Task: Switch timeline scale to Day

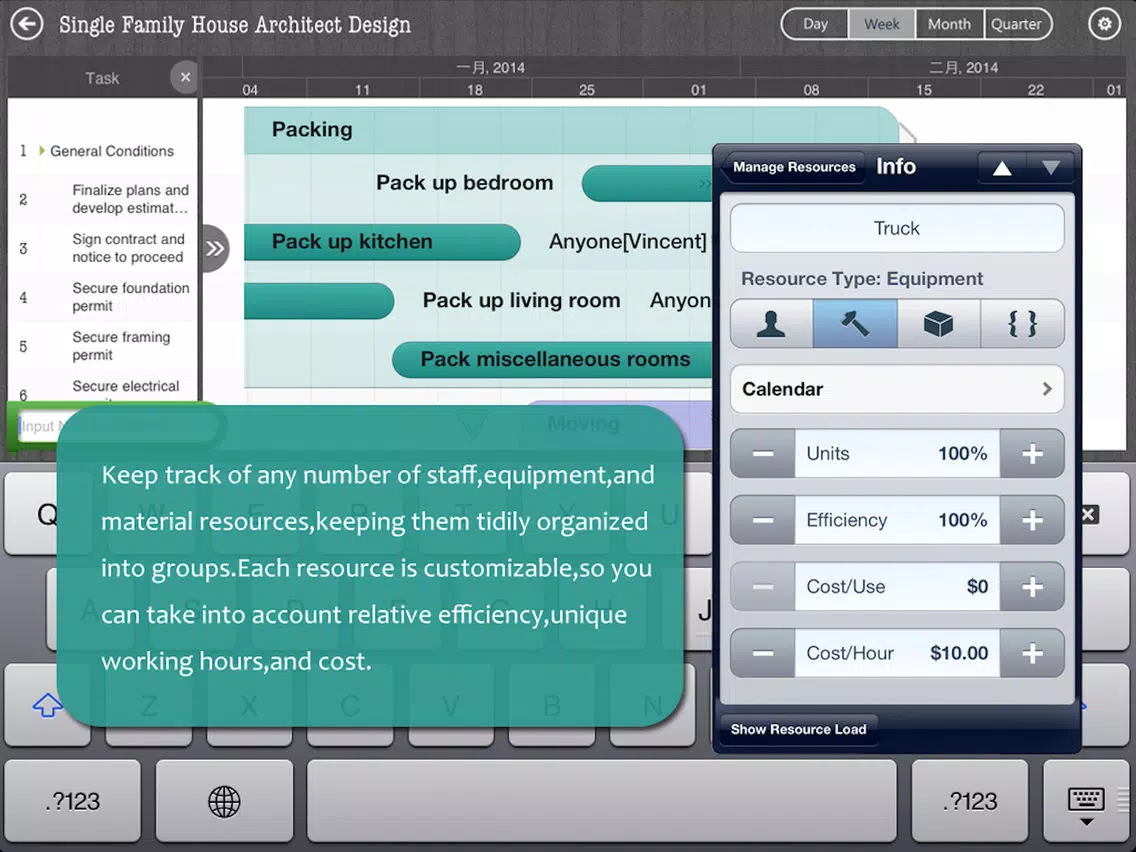Action: coord(815,24)
